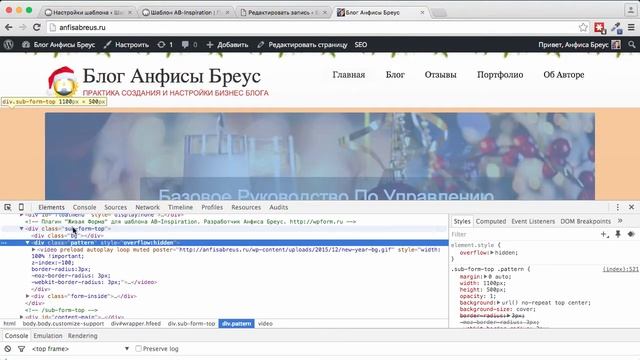
Task: Open the DOM Breakpoints tab
Action: pyautogui.click(x=586, y=221)
